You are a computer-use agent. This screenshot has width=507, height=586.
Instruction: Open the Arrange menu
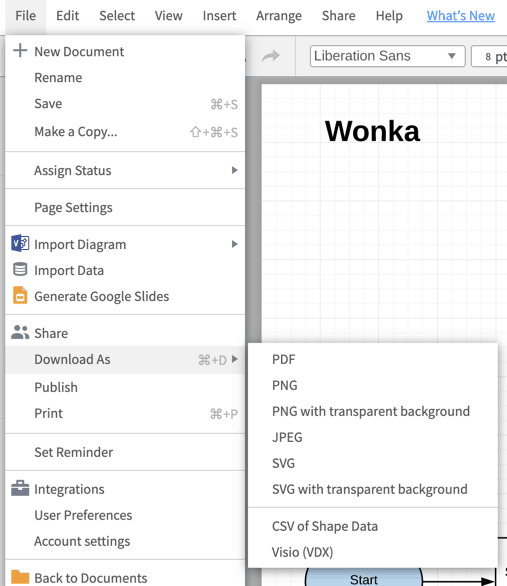(x=279, y=16)
